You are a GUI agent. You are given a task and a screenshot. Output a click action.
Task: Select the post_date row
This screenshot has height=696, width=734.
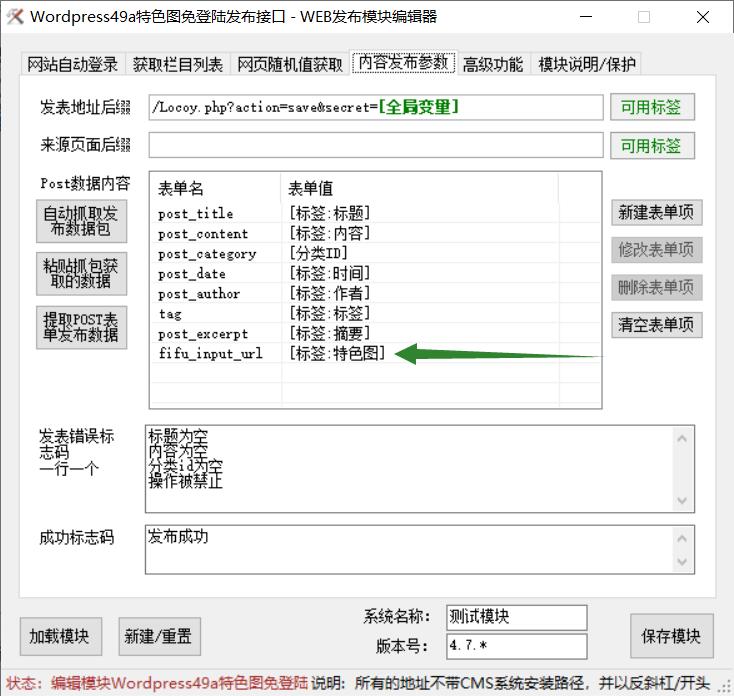click(375, 273)
